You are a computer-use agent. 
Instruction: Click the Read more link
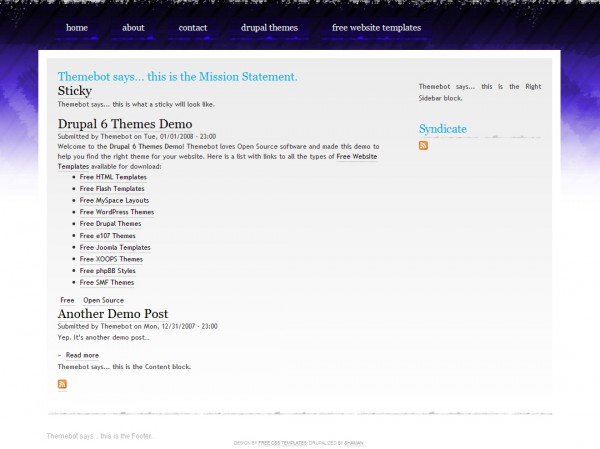(x=82, y=355)
